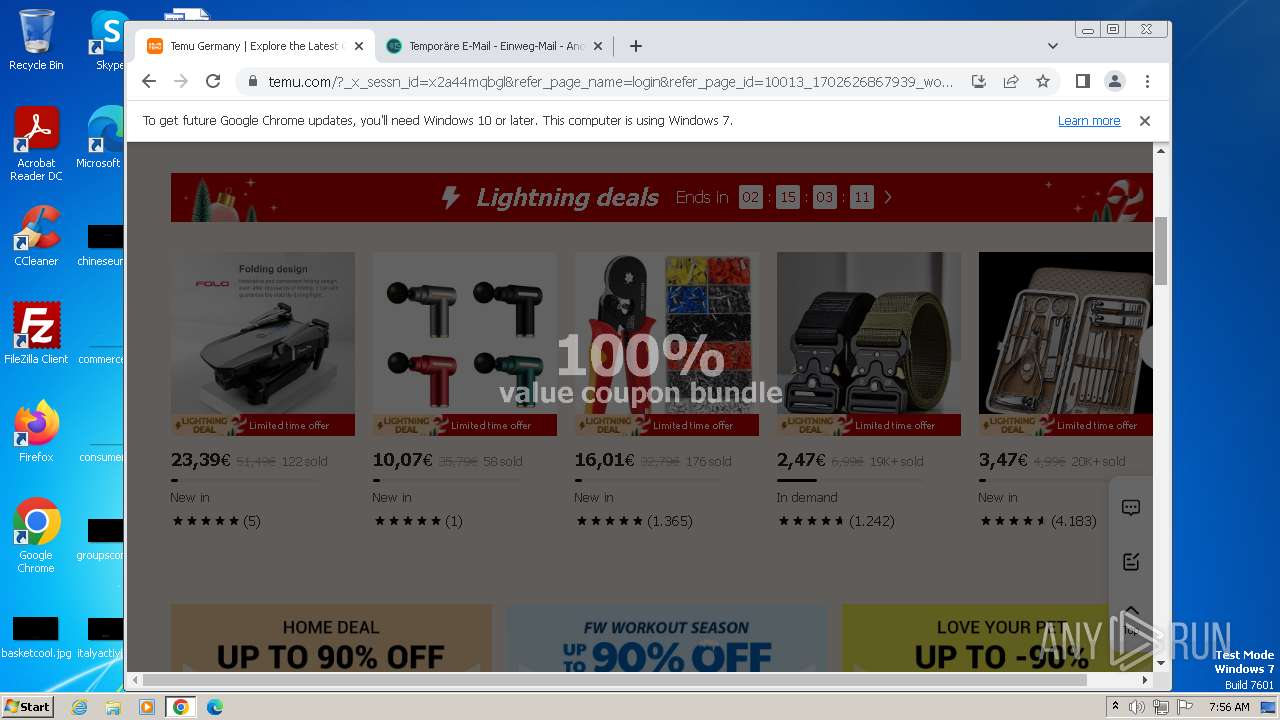
Task: Open the Chrome side panel
Action: coord(1082,81)
